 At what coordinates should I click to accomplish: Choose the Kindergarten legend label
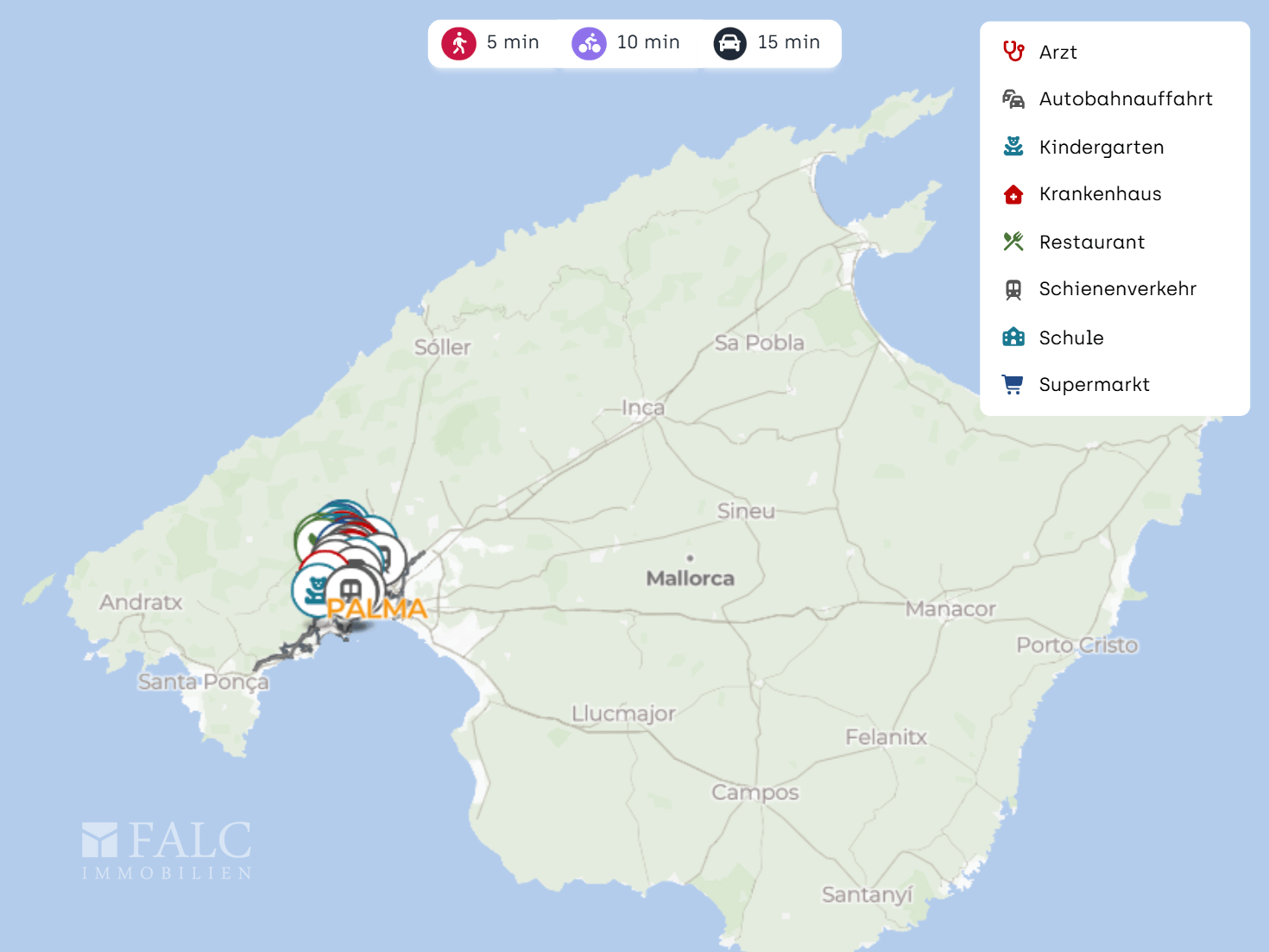tap(1101, 148)
